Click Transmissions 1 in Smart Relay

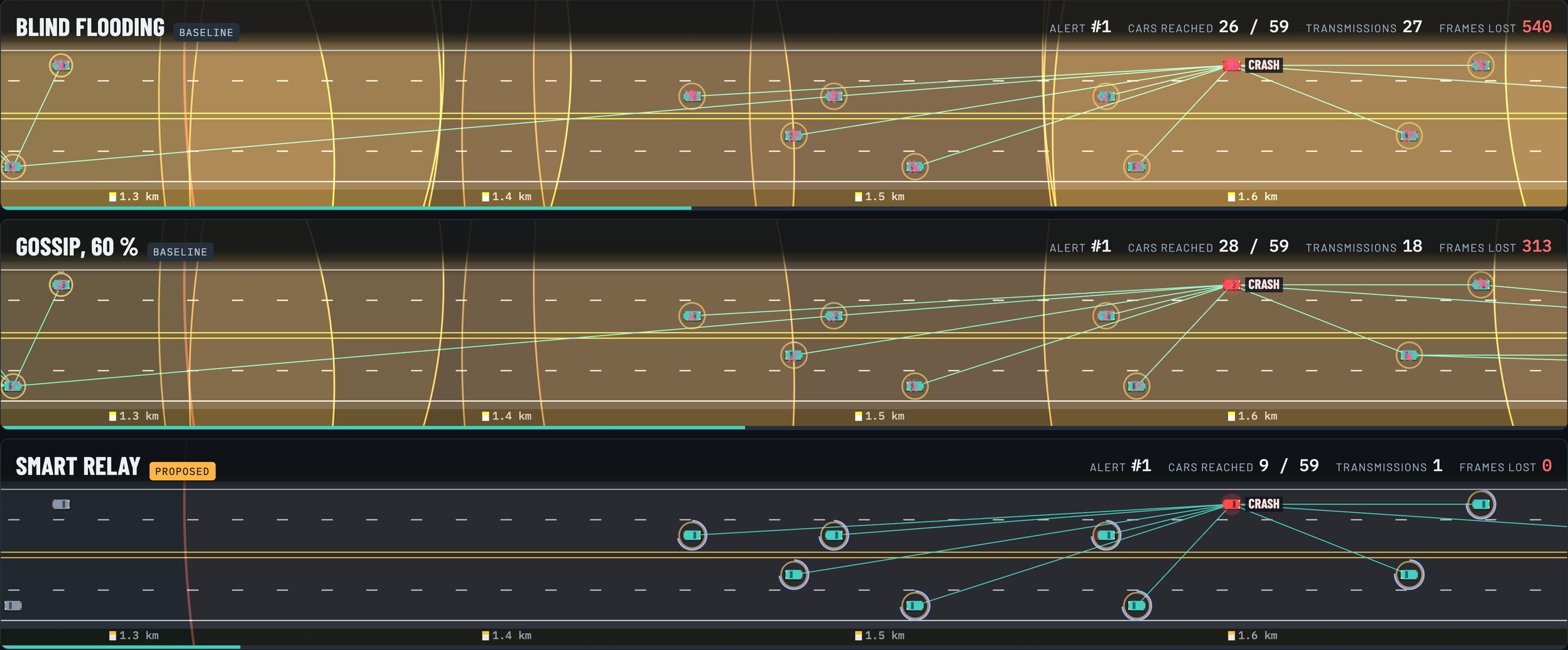coord(1389,466)
